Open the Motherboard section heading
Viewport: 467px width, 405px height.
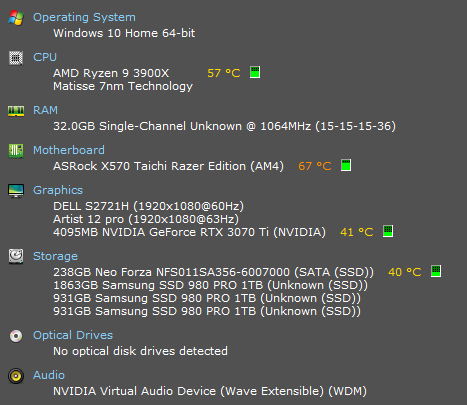[x=69, y=150]
